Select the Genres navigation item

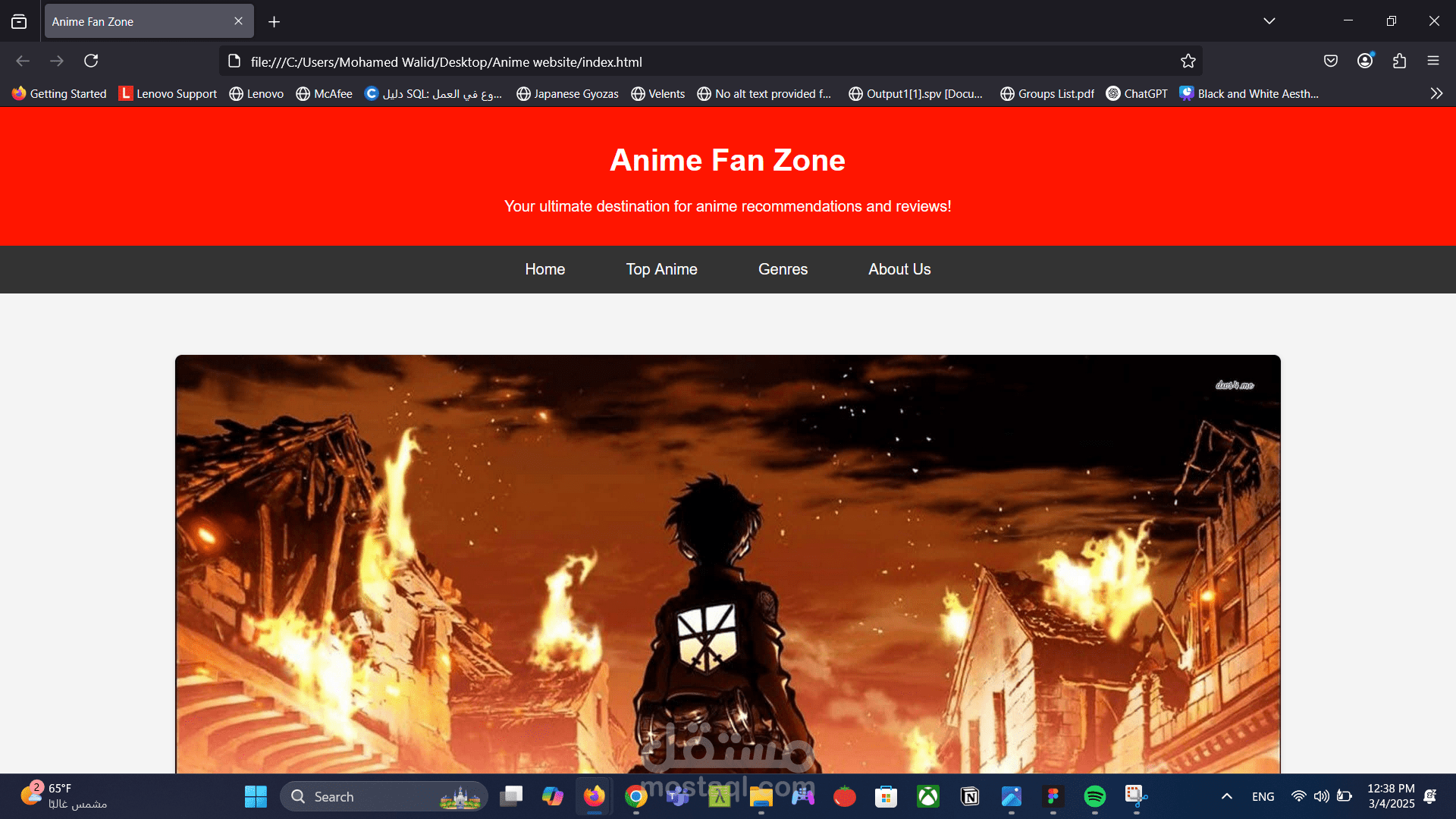(x=783, y=269)
